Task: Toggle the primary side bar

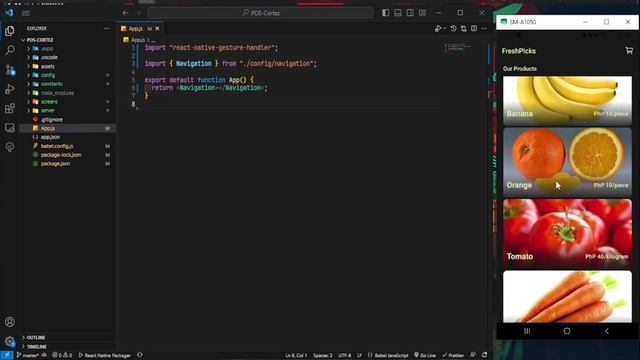Action: [386, 13]
